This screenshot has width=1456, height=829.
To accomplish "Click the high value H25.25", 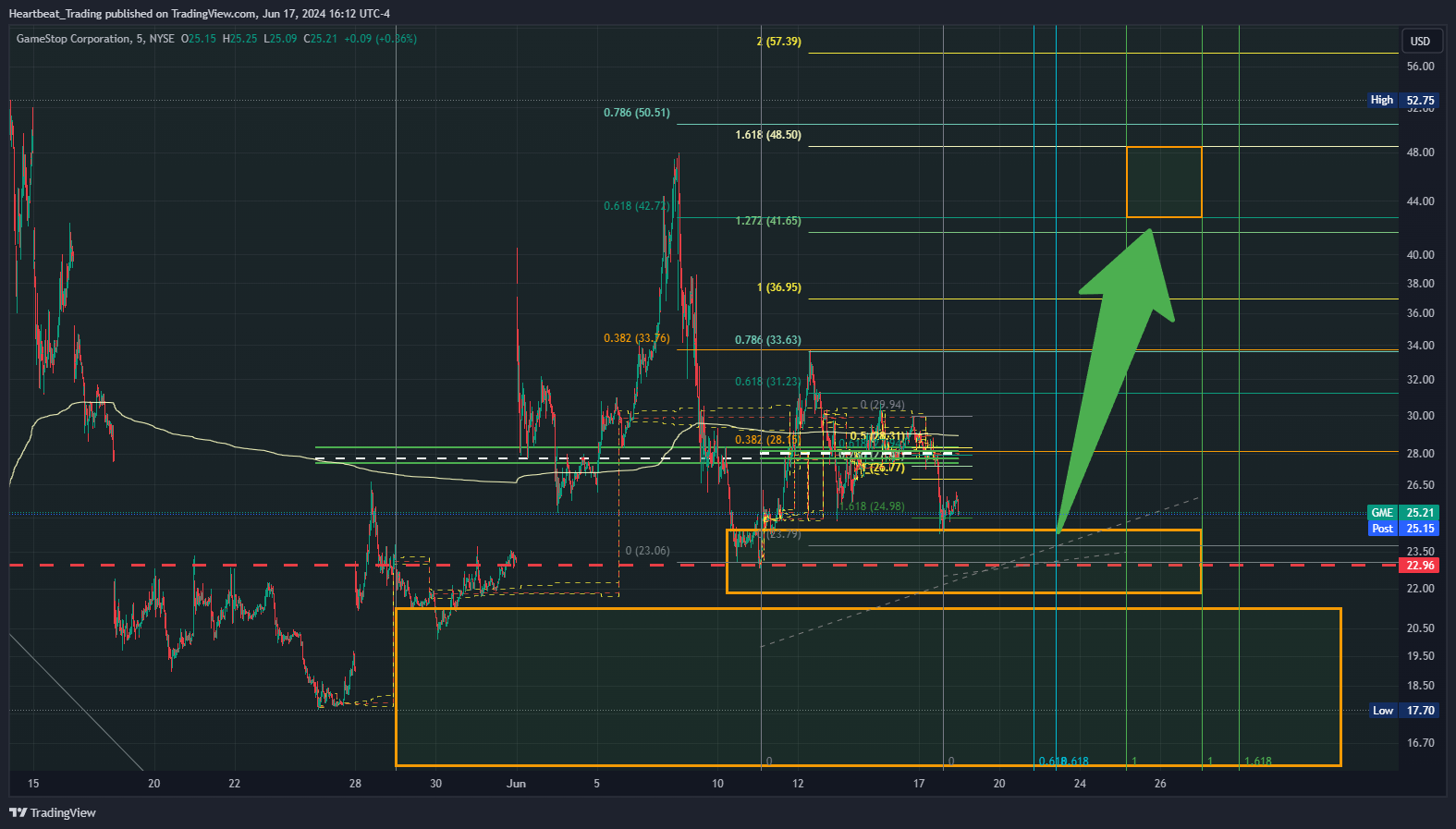I will pos(239,39).
